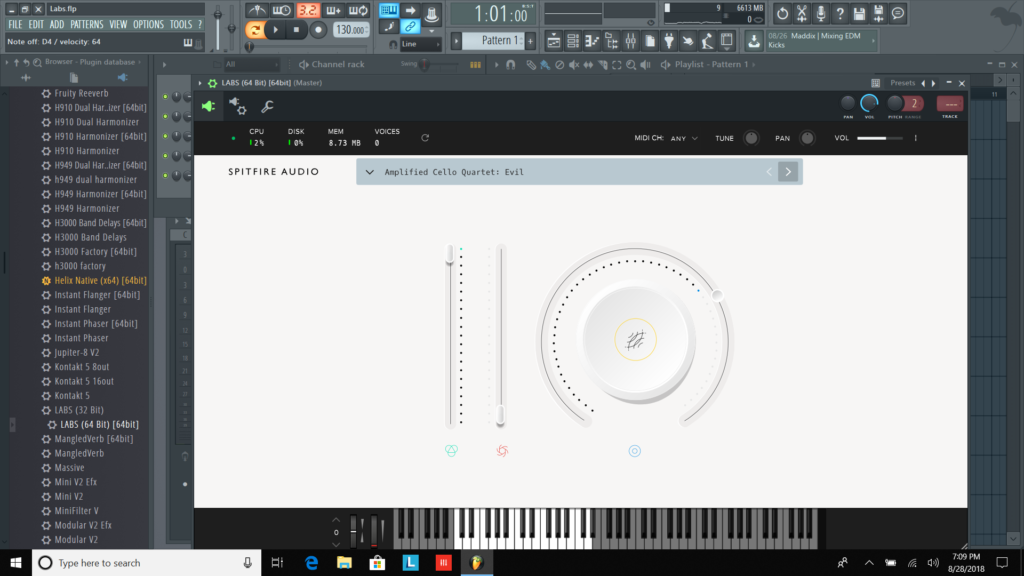
Task: Click the refresh icon beside VOICES
Action: point(425,138)
